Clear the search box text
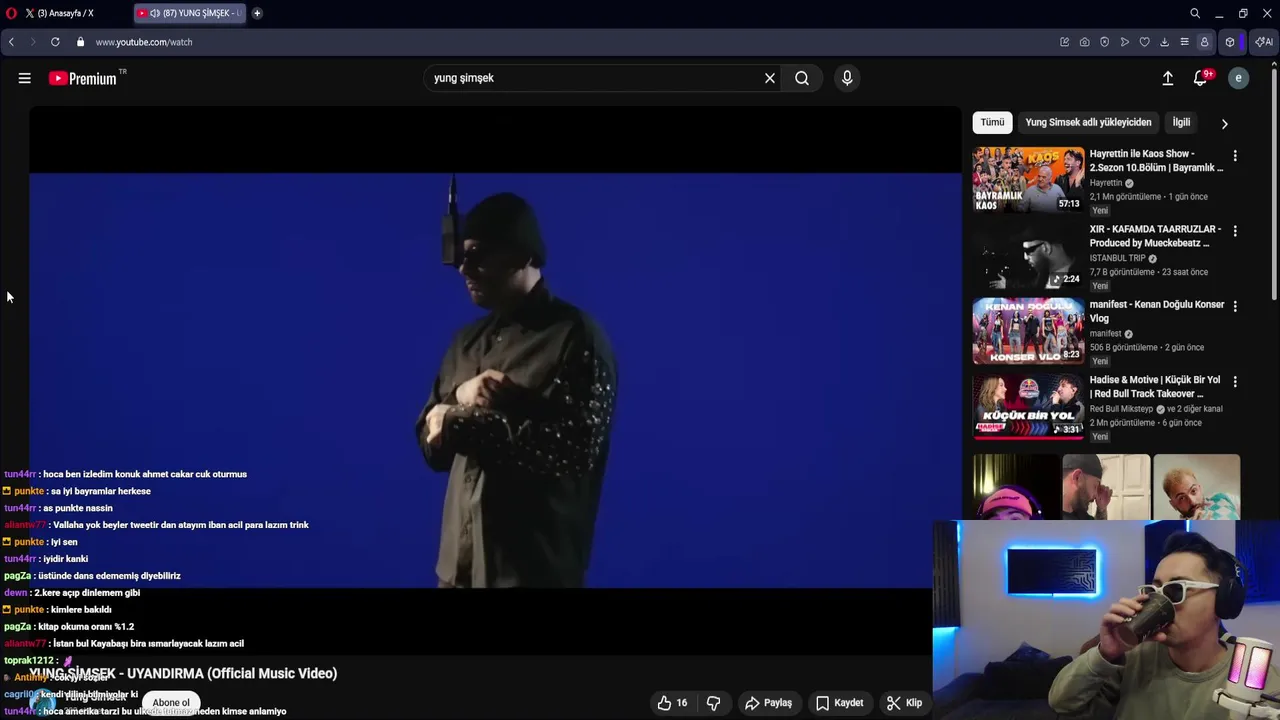Screen dimensions: 1280x720 coord(770,78)
